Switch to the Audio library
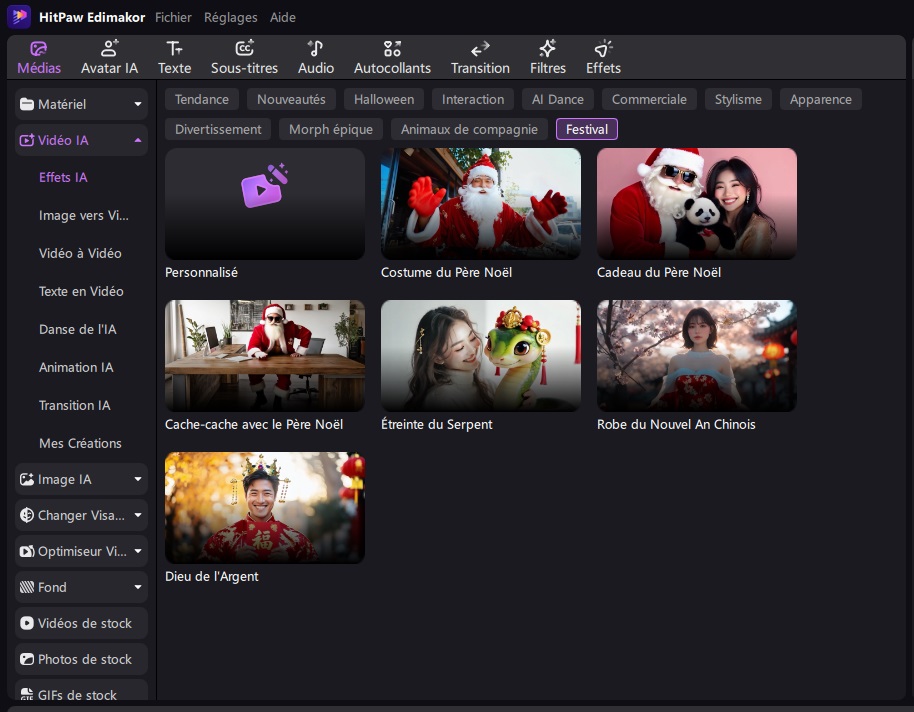This screenshot has height=712, width=914. pos(316,58)
